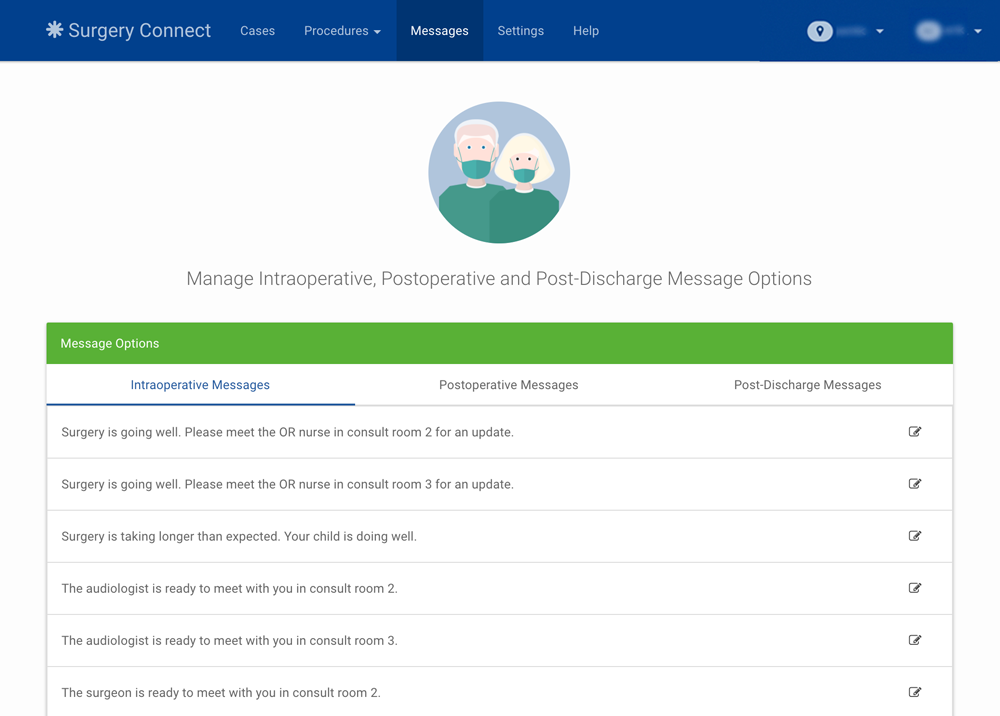The width and height of the screenshot is (1000, 716).
Task: Edit the surgeon ready in consult room 2 message
Action: point(914,691)
